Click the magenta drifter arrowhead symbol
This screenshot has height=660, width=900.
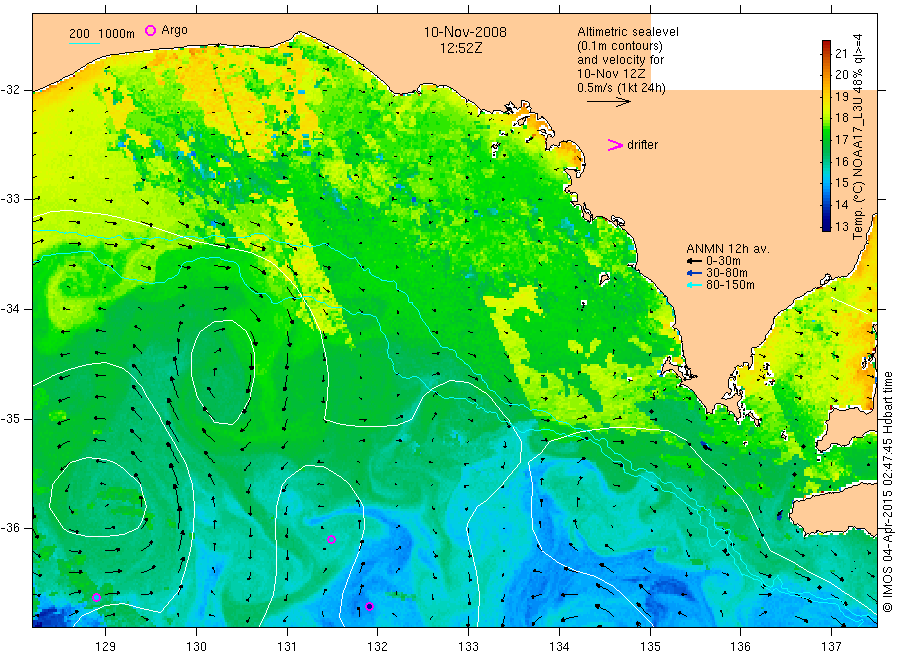[615, 145]
